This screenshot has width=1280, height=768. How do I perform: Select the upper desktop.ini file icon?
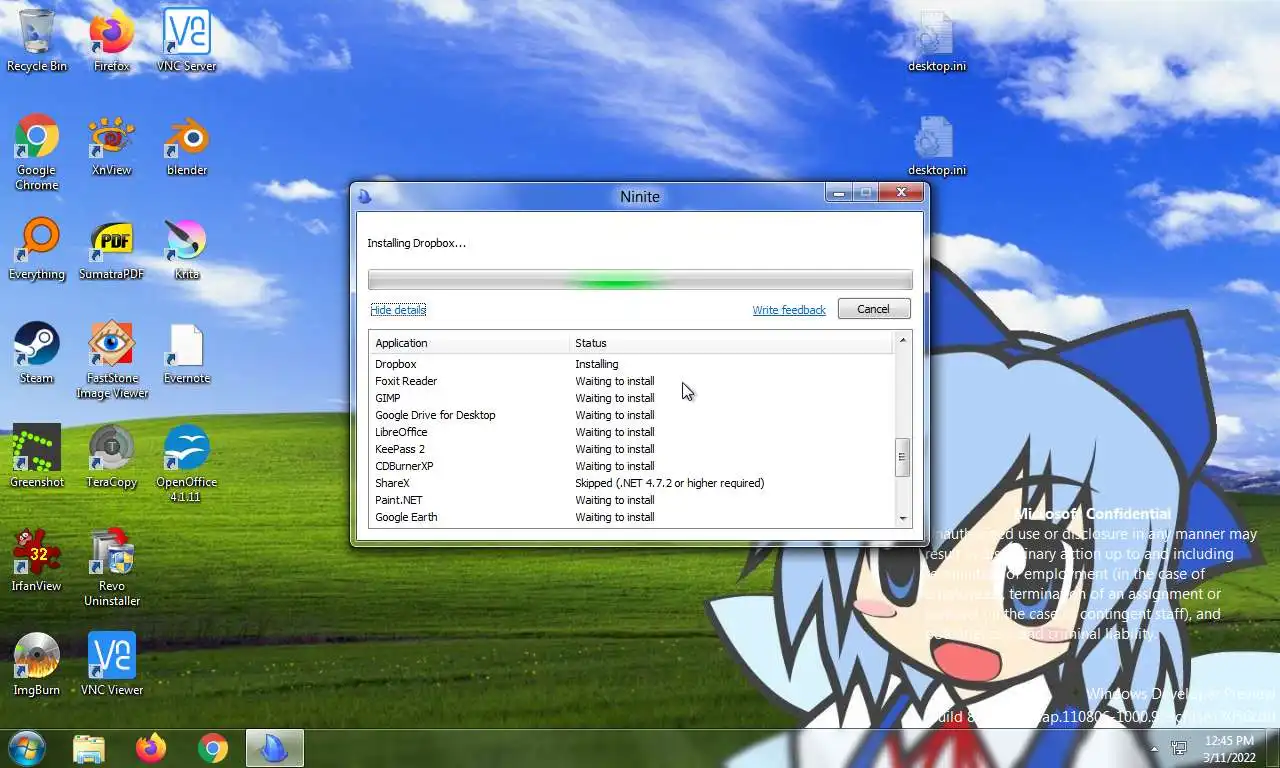(x=937, y=41)
